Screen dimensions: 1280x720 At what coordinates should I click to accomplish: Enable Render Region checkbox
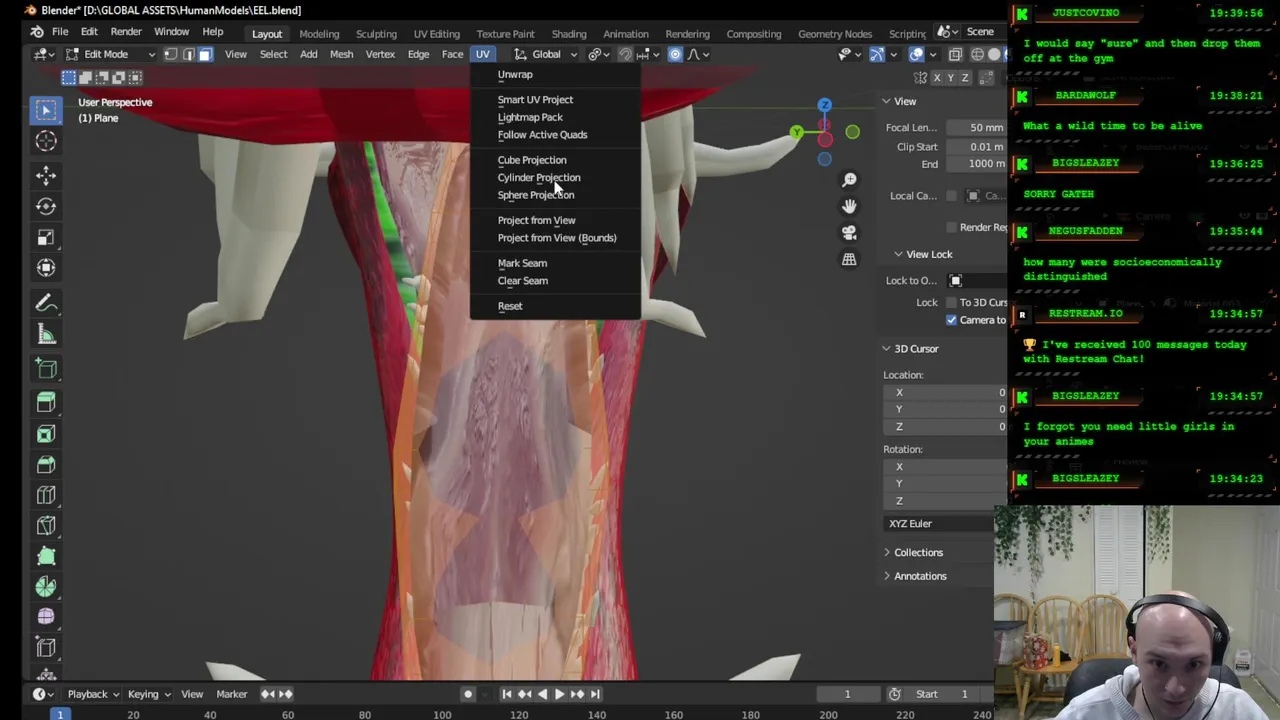coord(951,227)
